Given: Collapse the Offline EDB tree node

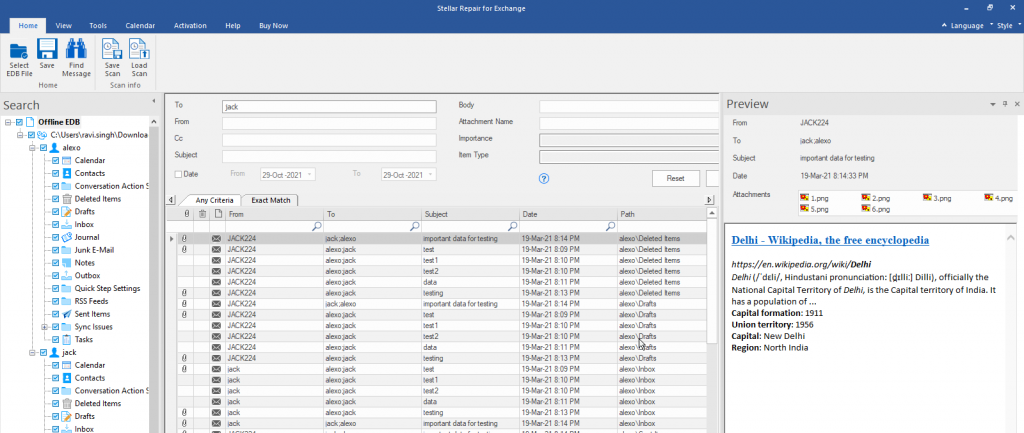Looking at the screenshot, I should tap(8, 122).
